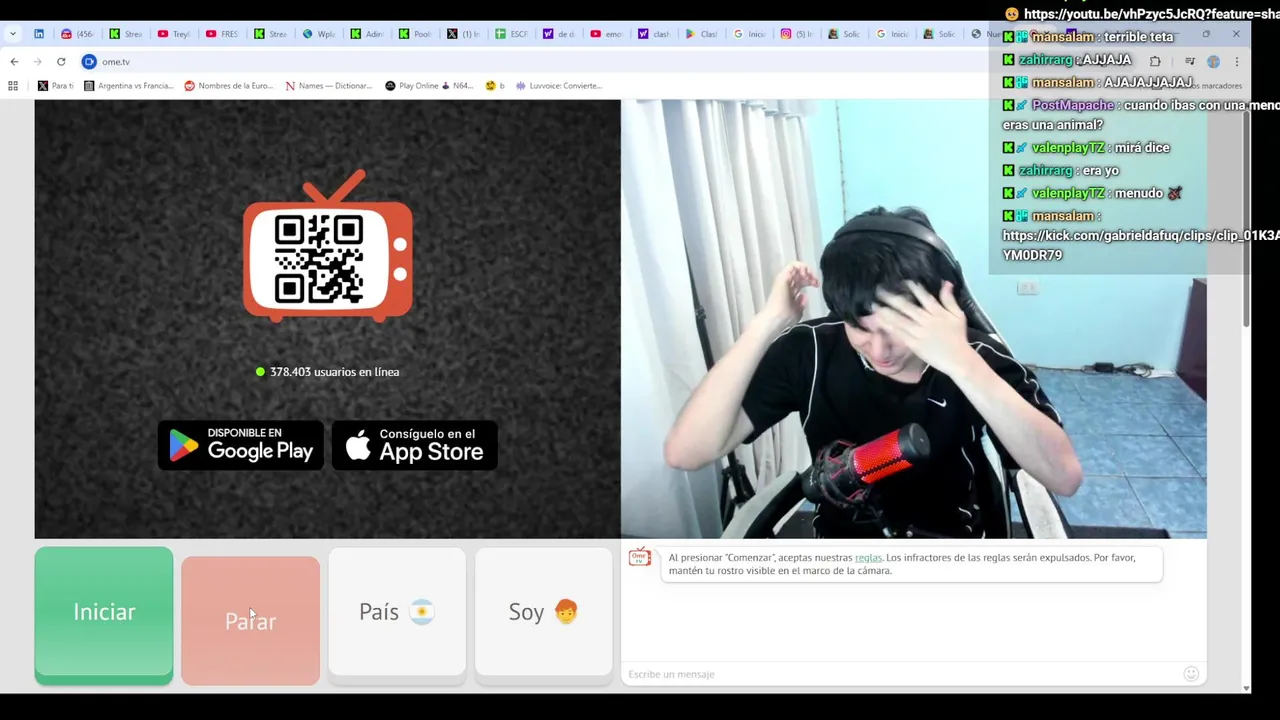Switch to the Wpla tab
The height and width of the screenshot is (720, 1280).
point(317,34)
